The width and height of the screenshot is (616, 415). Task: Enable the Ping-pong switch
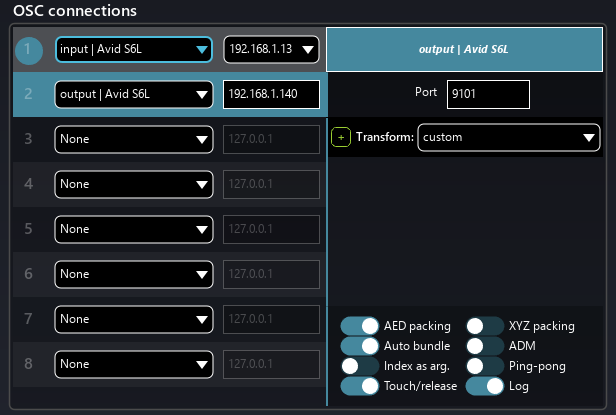coord(485,366)
